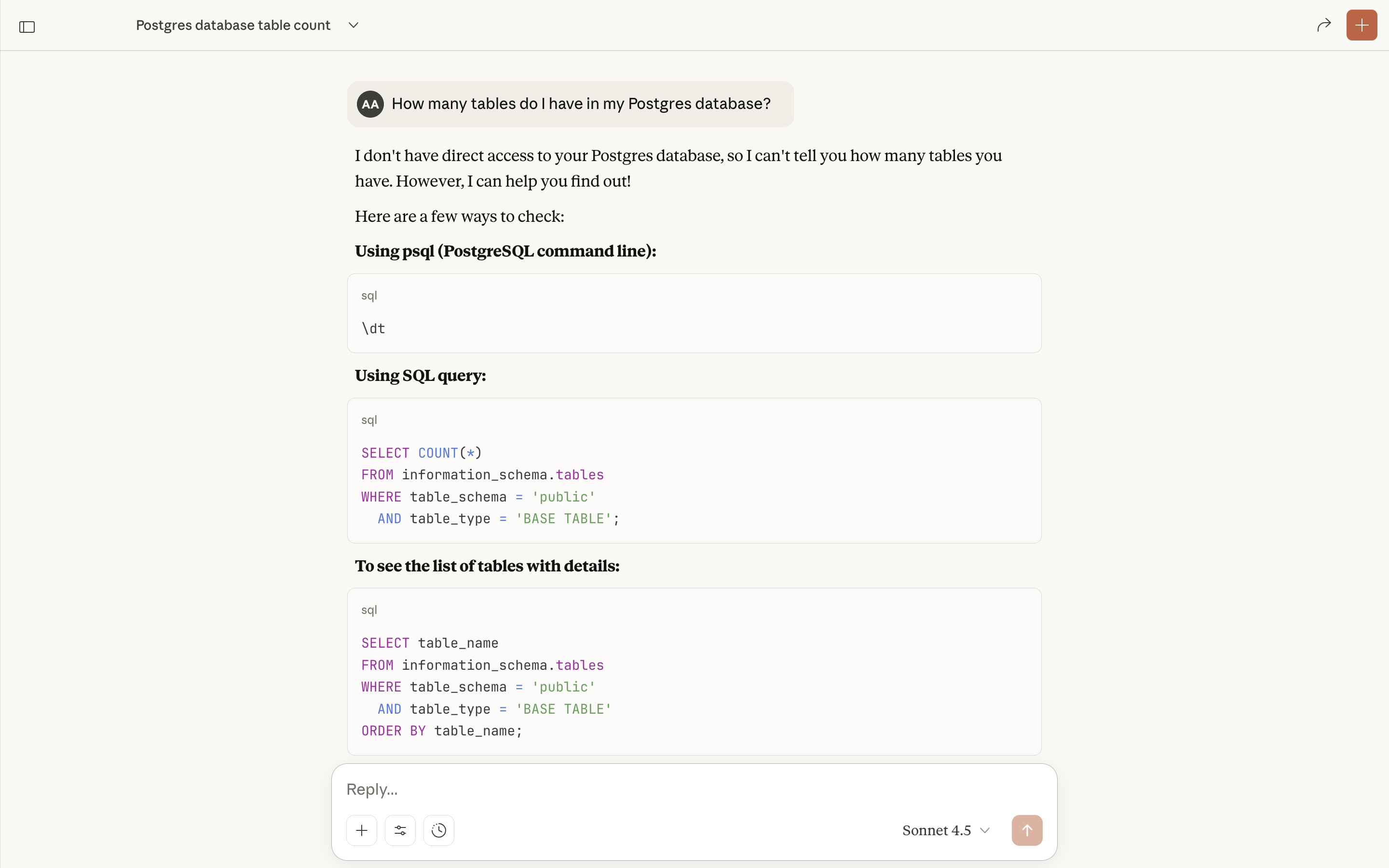The height and width of the screenshot is (868, 1389).
Task: Click the SELECT COUNT(*) query line
Action: (x=422, y=453)
